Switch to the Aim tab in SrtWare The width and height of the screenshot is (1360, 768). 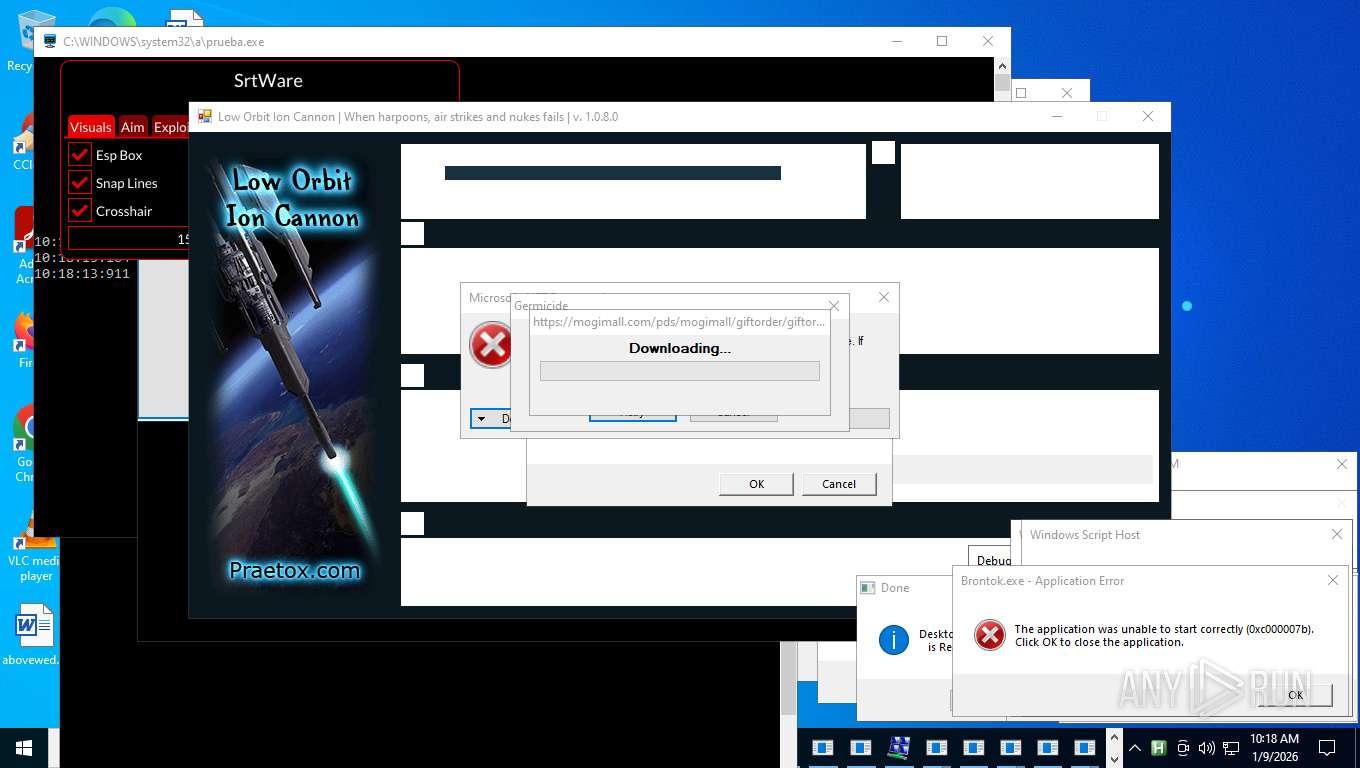(132, 127)
